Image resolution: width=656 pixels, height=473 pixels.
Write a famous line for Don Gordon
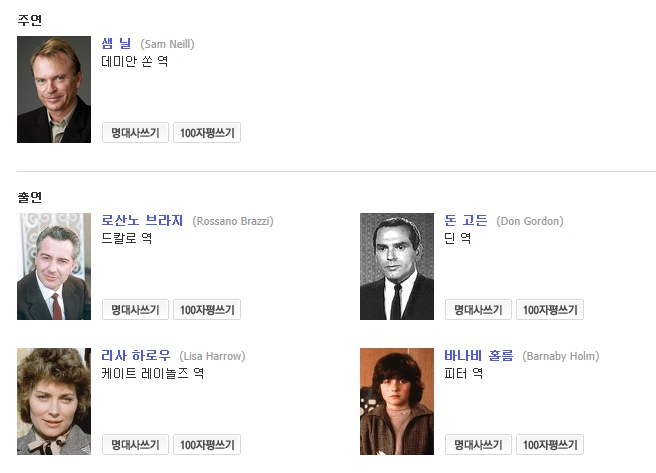pyautogui.click(x=478, y=310)
